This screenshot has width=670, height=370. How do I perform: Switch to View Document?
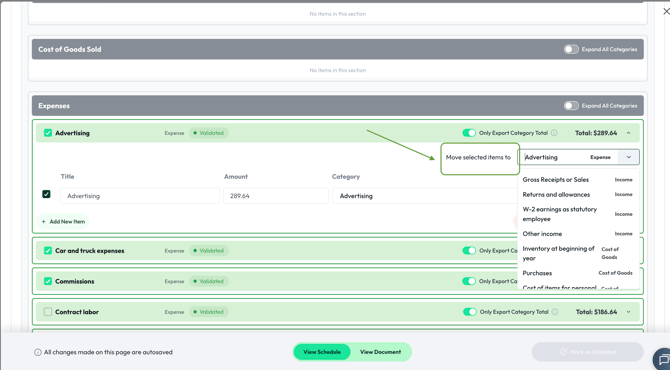[380, 352]
